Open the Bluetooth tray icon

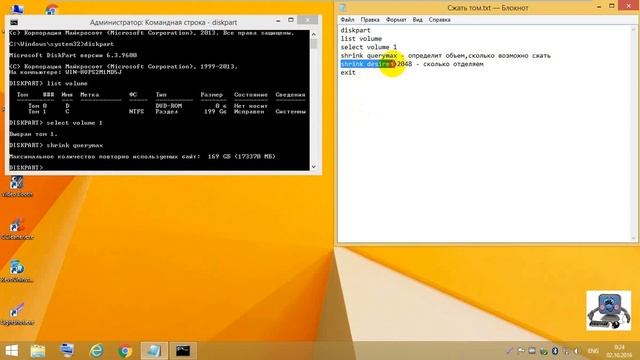(x=555, y=351)
